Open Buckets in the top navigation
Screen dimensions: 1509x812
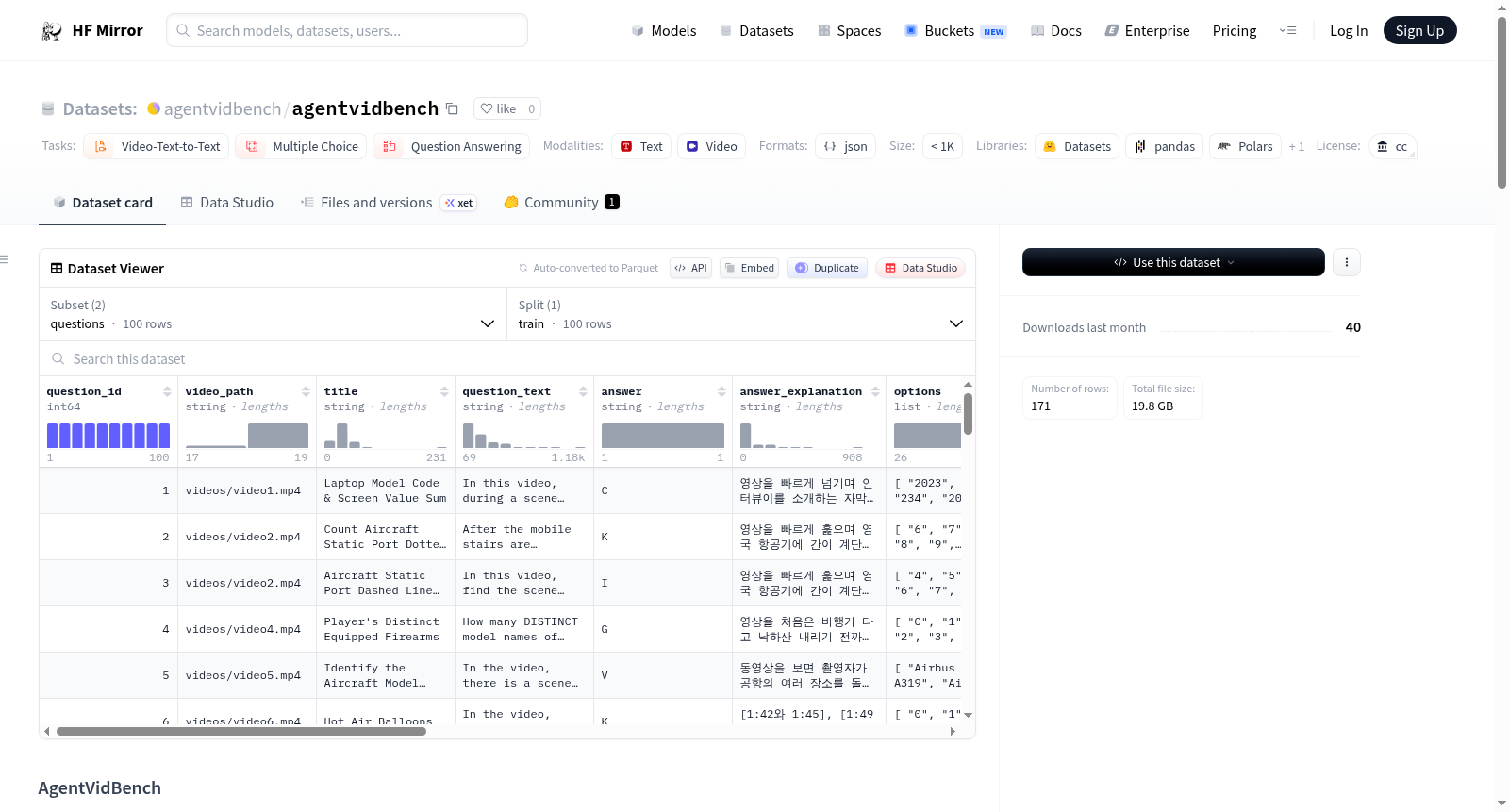[x=955, y=30]
